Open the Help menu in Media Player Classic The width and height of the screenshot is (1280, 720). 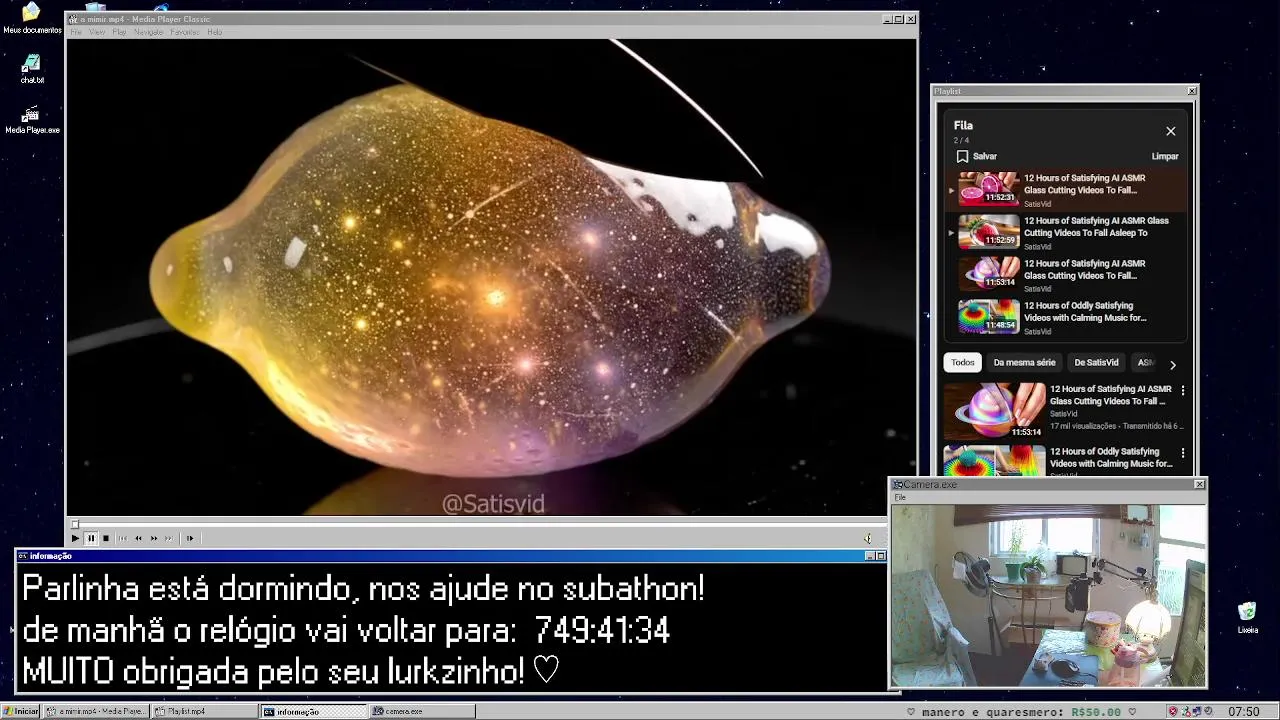pos(214,32)
